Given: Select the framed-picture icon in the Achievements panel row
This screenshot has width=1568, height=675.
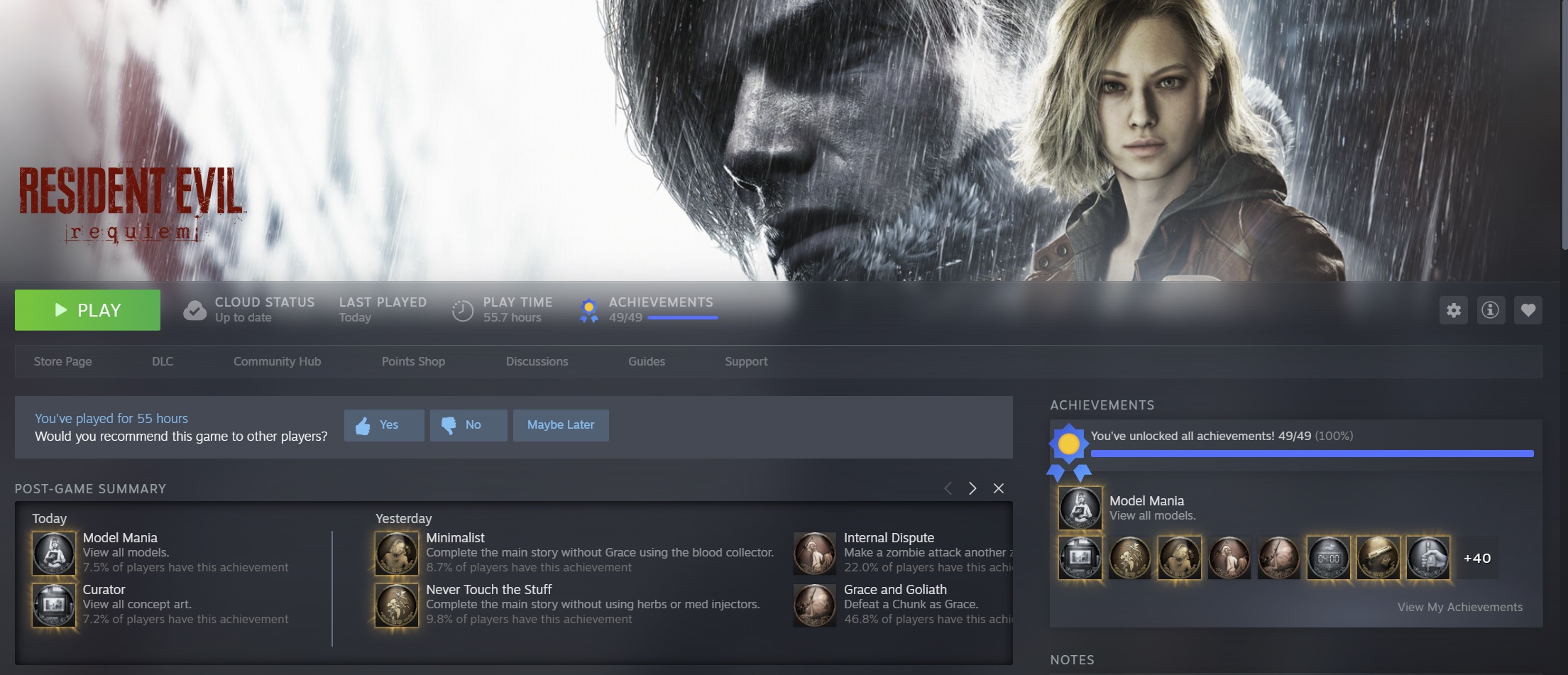Looking at the screenshot, I should (1080, 558).
